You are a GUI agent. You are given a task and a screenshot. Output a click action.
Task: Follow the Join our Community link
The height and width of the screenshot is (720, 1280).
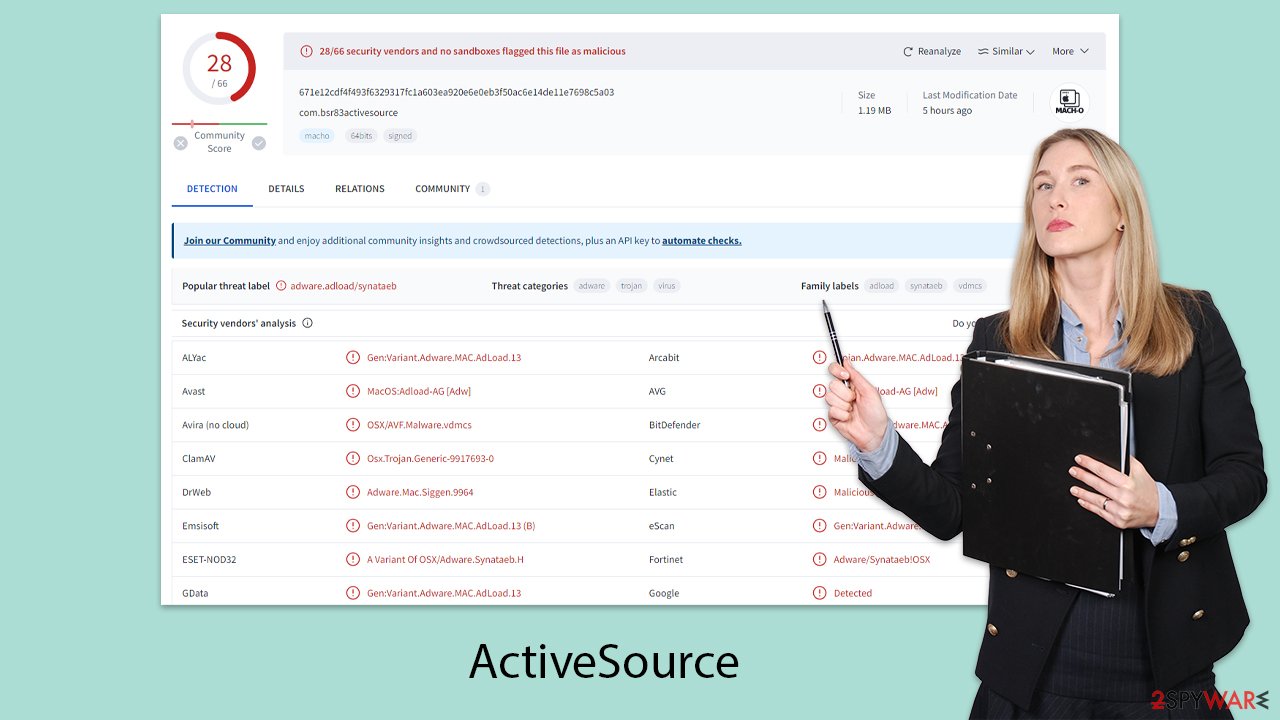(230, 241)
